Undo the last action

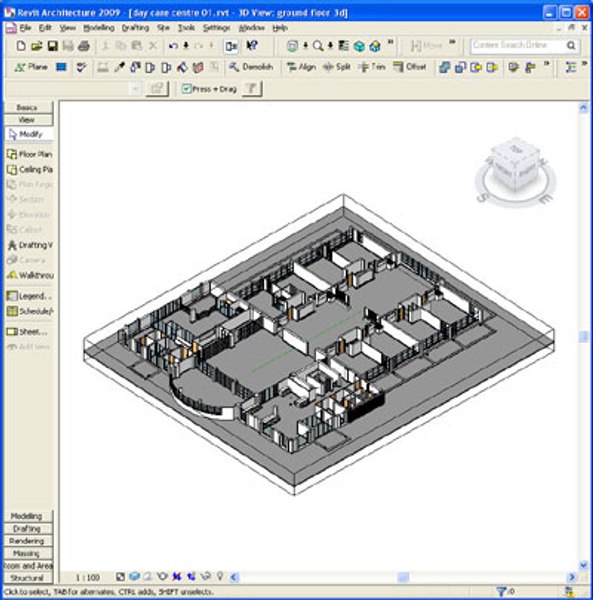click(x=173, y=46)
